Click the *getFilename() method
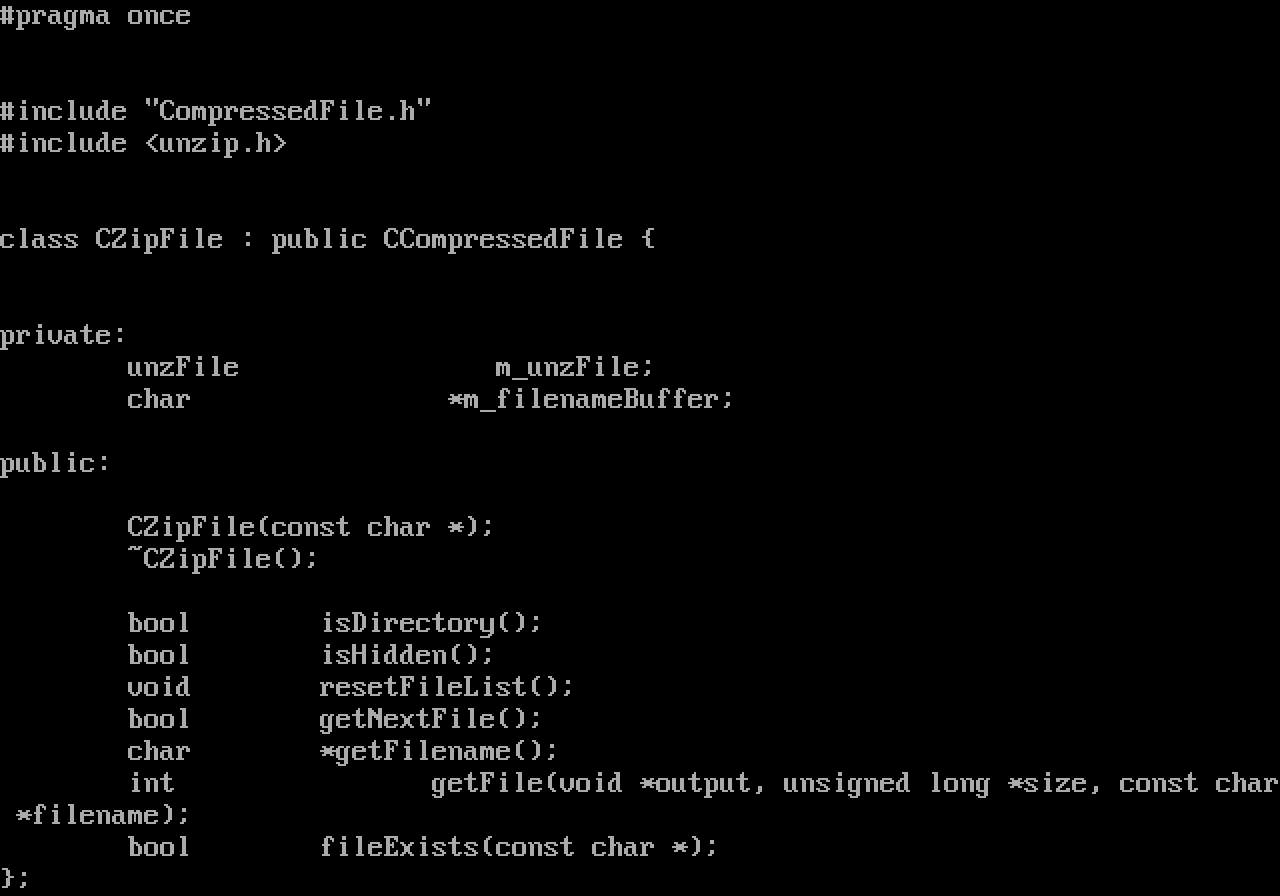The width and height of the screenshot is (1280, 896). (x=439, y=752)
